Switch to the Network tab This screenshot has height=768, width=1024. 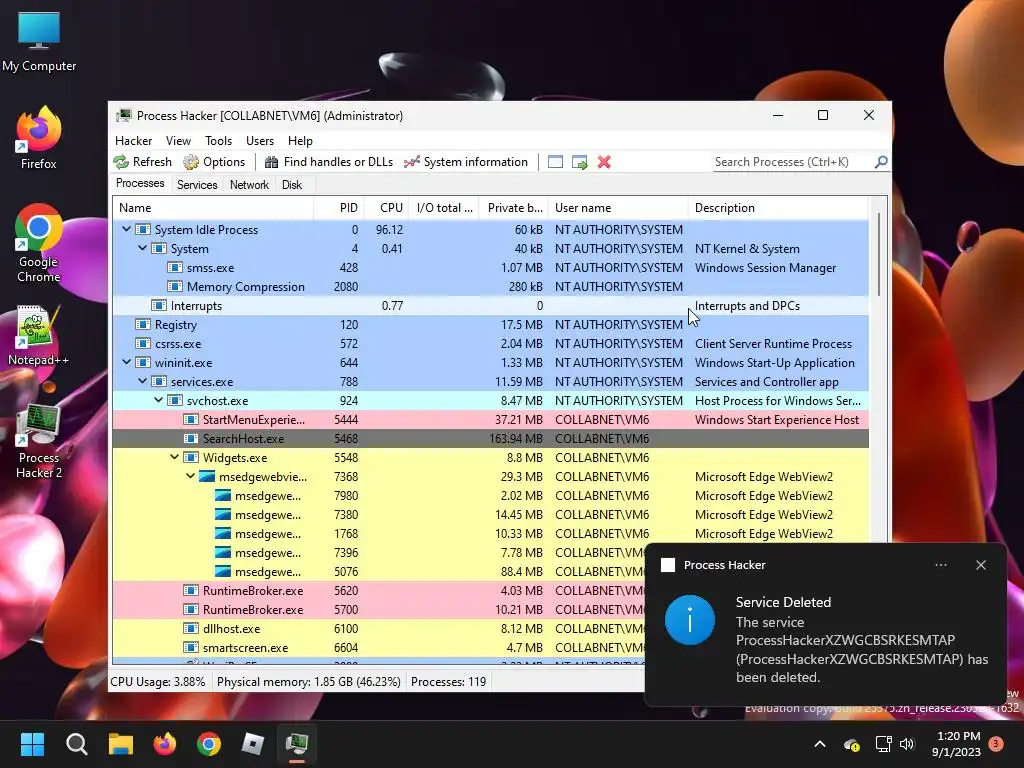click(x=249, y=185)
